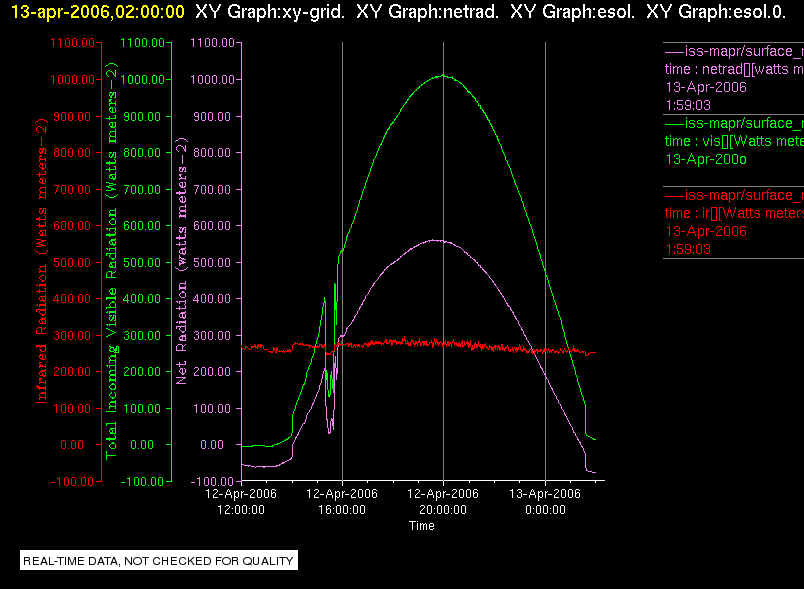Image resolution: width=804 pixels, height=589 pixels.
Task: Click the red -100.00 tick on infrared axis
Action: click(72, 482)
